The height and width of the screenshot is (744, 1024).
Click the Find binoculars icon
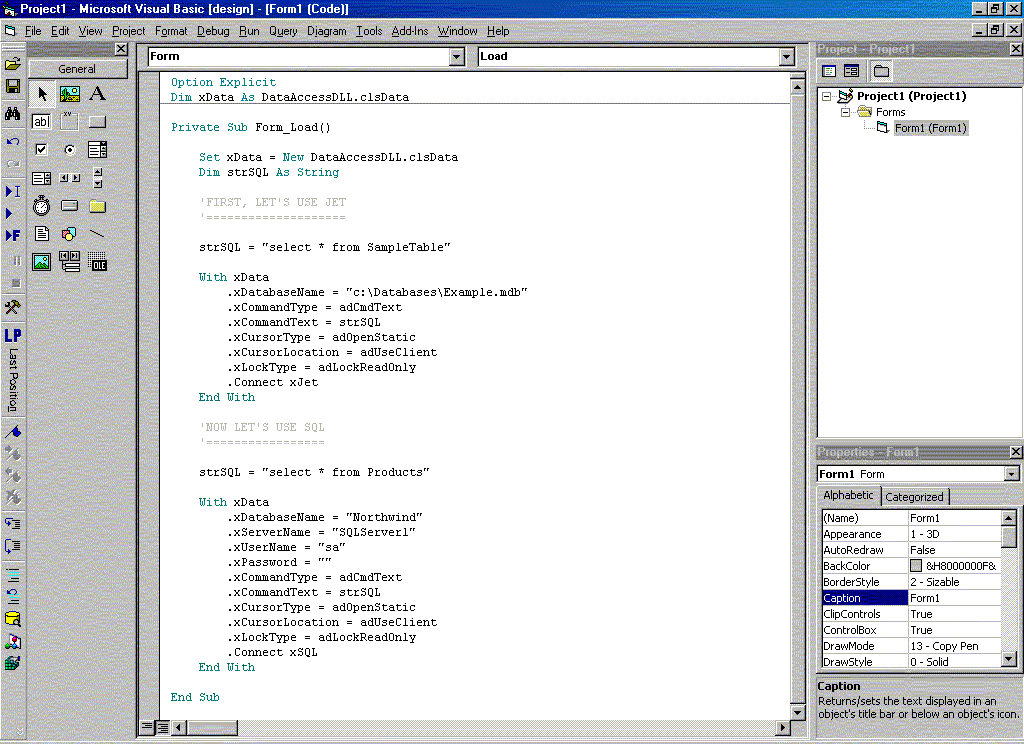12,114
